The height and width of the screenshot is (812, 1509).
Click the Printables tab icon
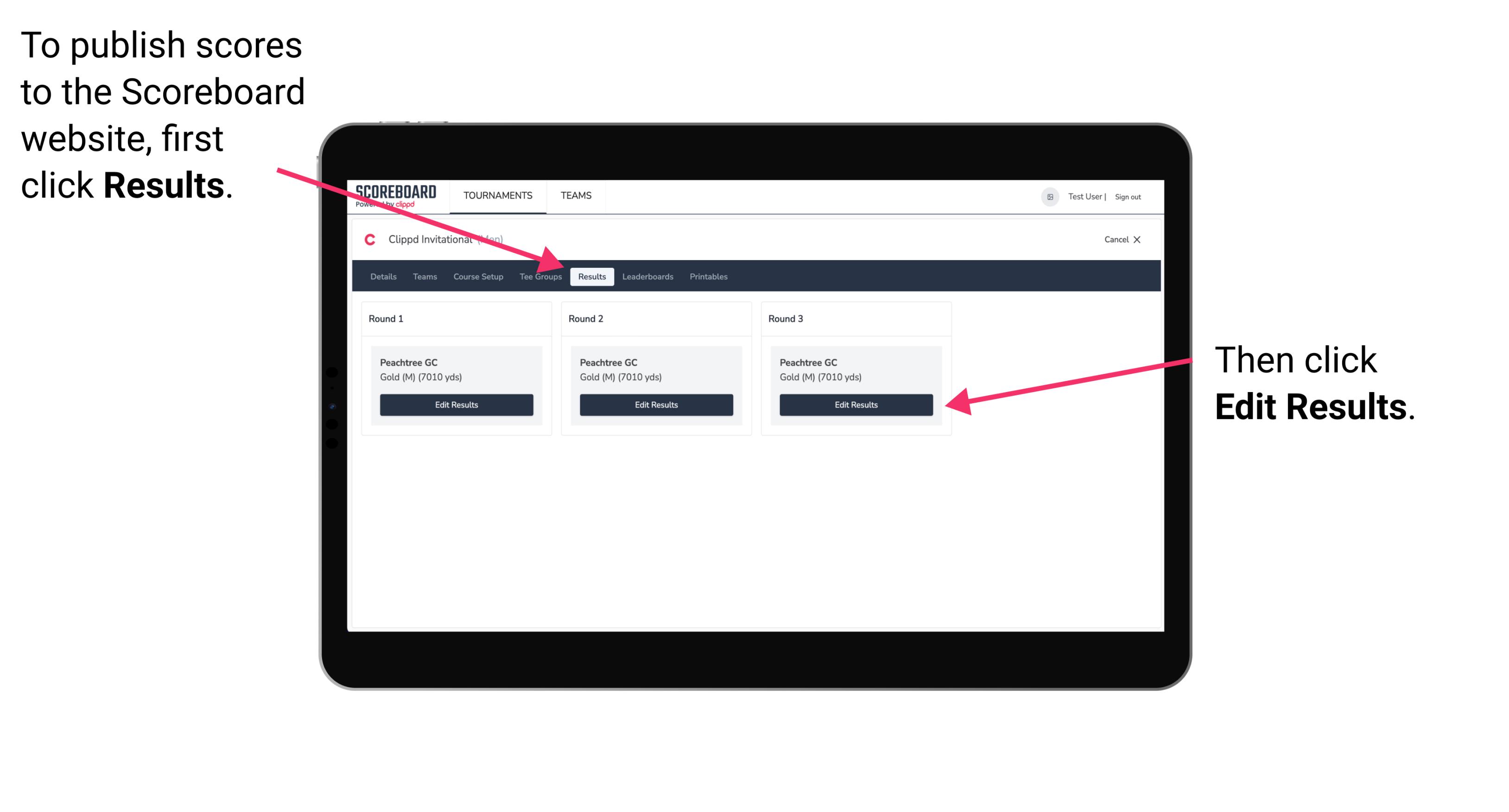[x=709, y=276]
